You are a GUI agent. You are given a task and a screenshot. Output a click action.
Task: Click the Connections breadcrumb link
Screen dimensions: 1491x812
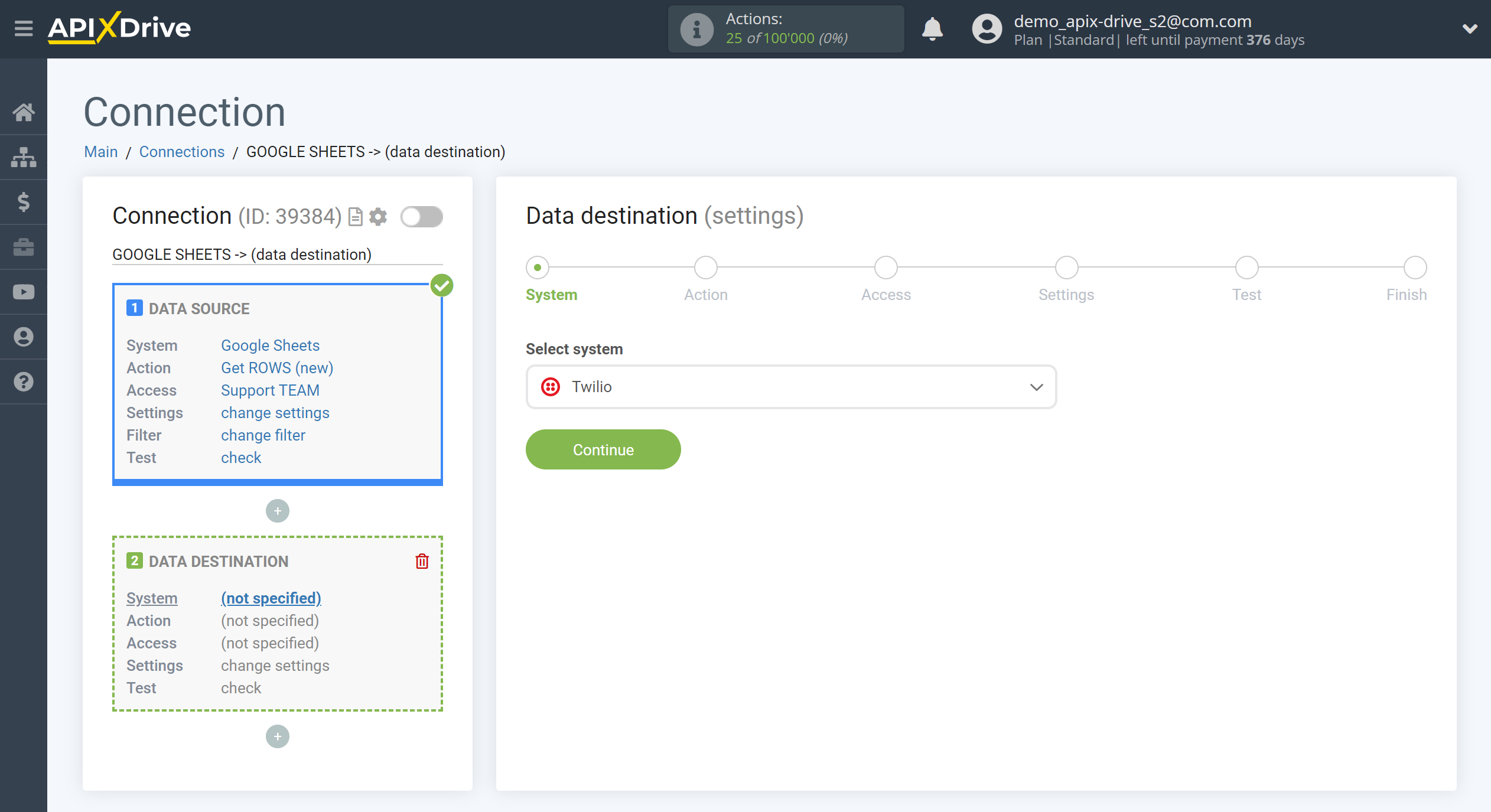pos(180,151)
